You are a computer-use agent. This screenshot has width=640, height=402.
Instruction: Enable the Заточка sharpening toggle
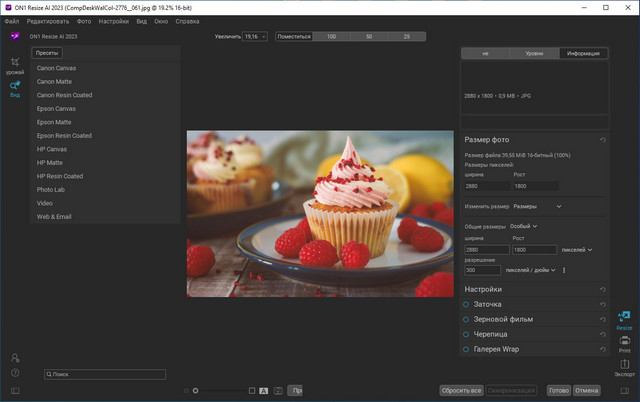pos(466,304)
